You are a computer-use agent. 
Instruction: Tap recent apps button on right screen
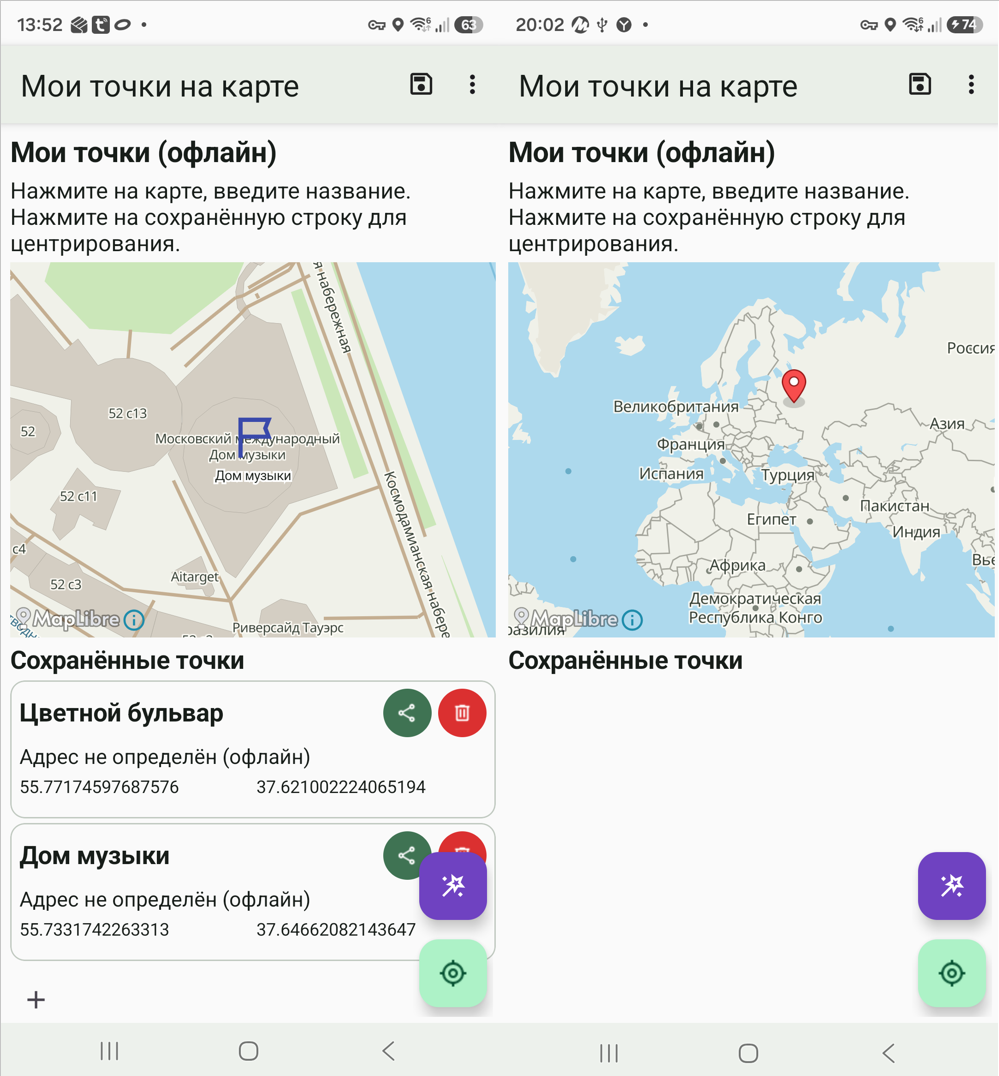[x=609, y=1053]
